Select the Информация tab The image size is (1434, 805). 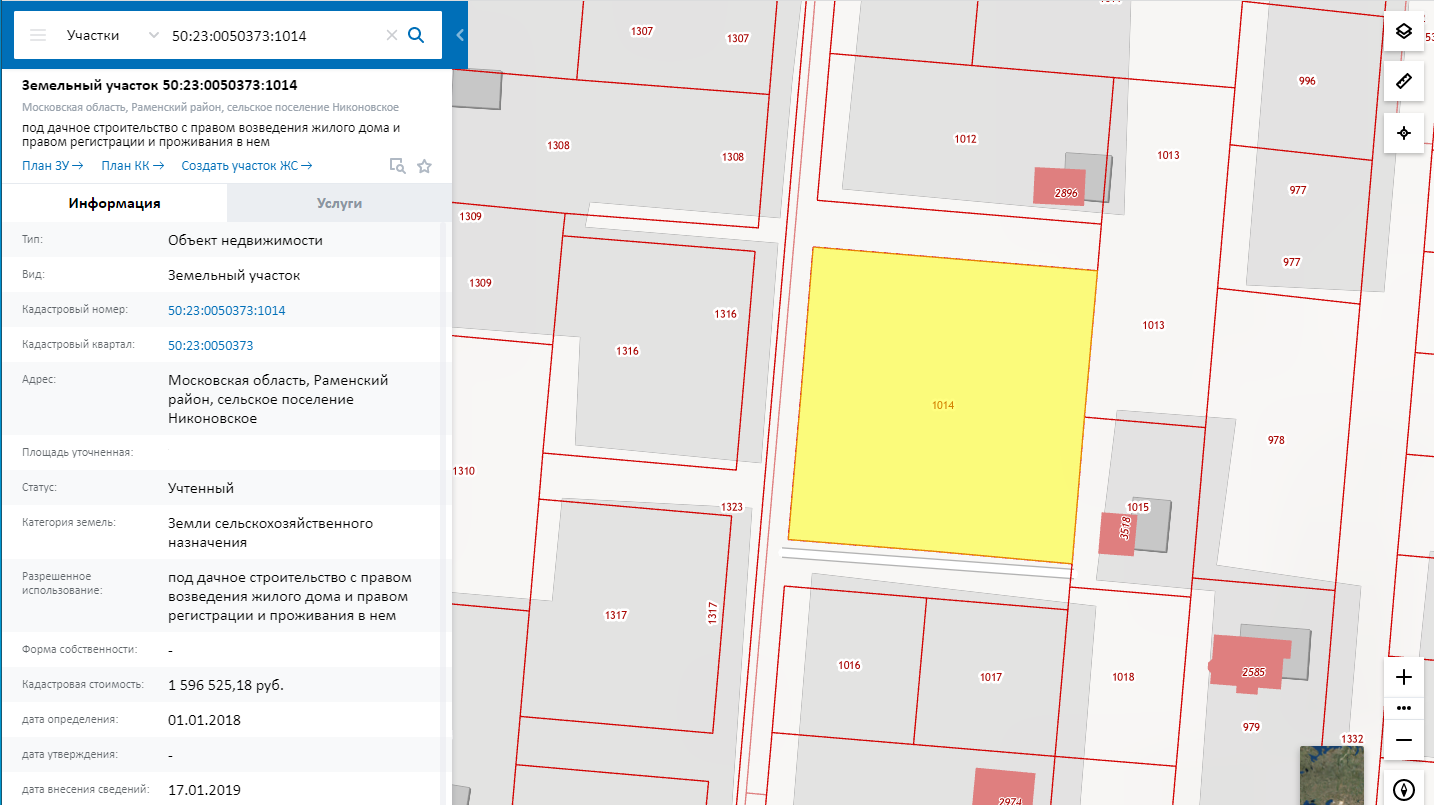pos(114,203)
